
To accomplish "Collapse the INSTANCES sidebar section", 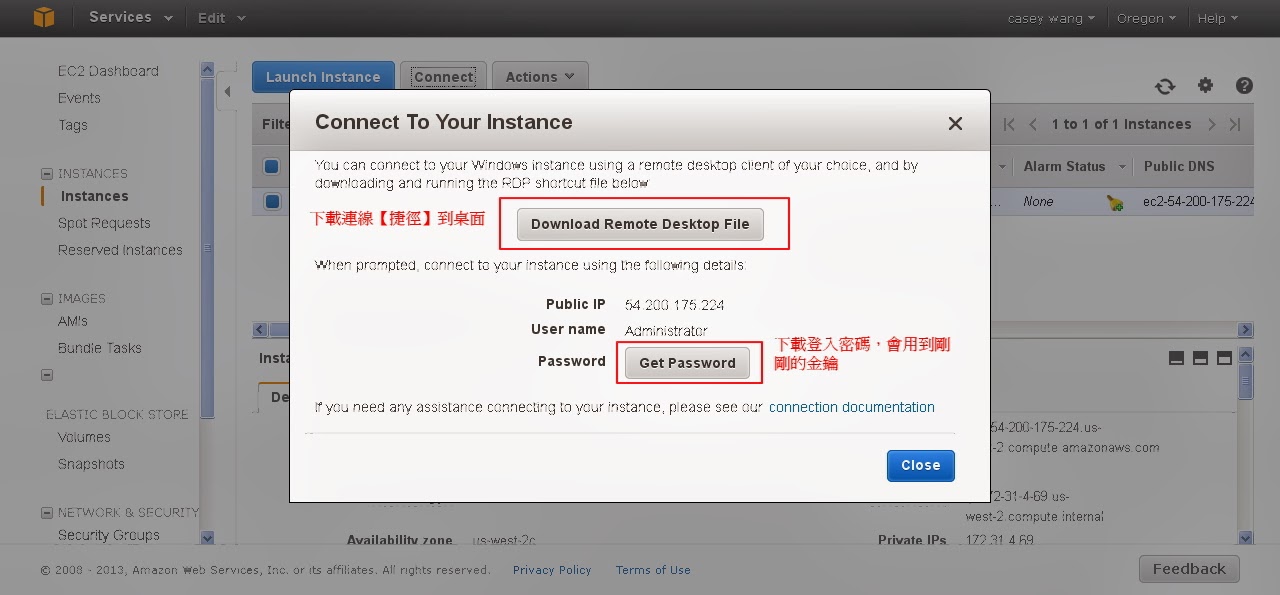I will [46, 173].
